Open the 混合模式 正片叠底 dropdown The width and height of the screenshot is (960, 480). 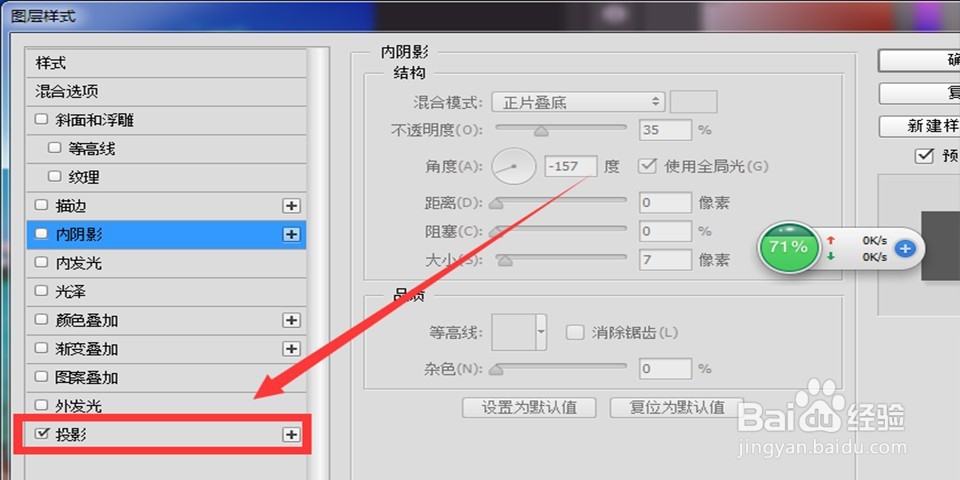point(578,102)
